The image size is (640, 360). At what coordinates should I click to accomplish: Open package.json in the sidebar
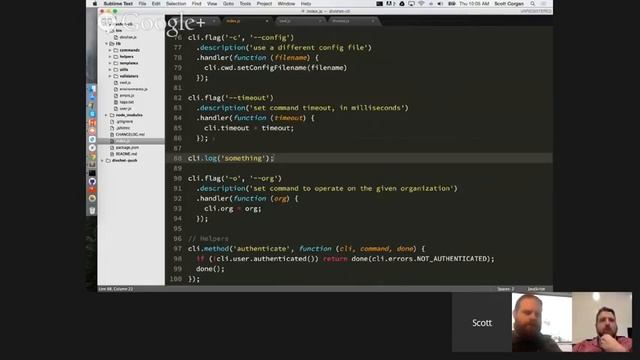coord(127,147)
